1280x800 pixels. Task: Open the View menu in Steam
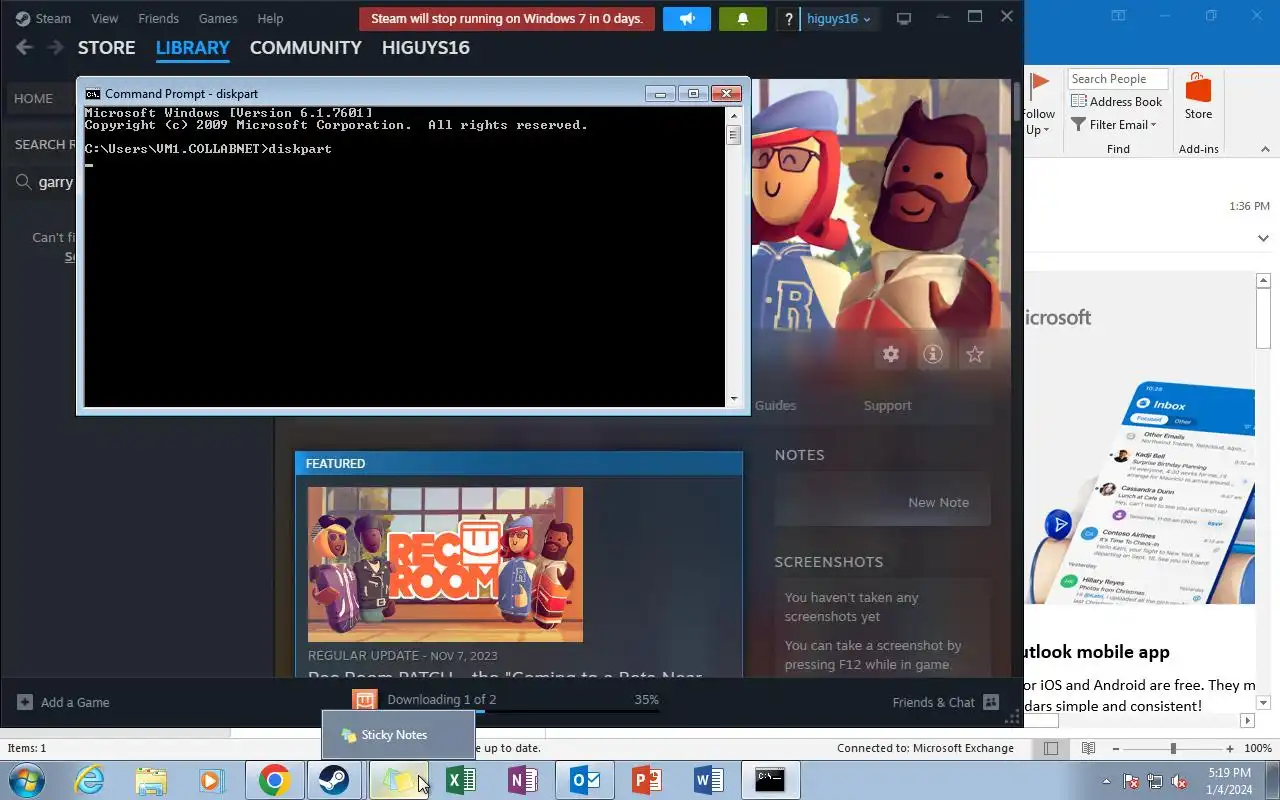pyautogui.click(x=104, y=18)
